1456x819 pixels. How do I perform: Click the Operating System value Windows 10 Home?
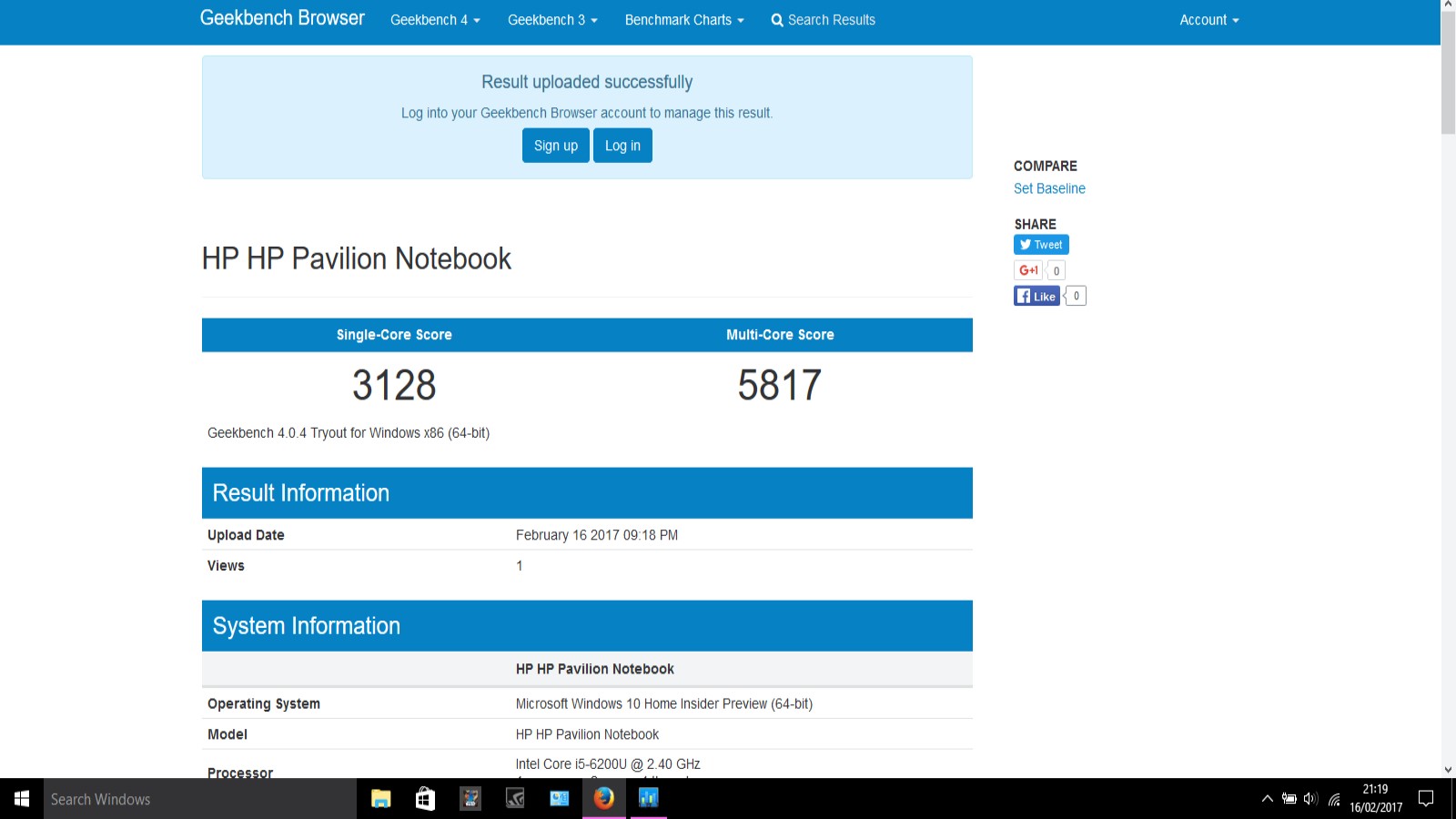(x=664, y=703)
